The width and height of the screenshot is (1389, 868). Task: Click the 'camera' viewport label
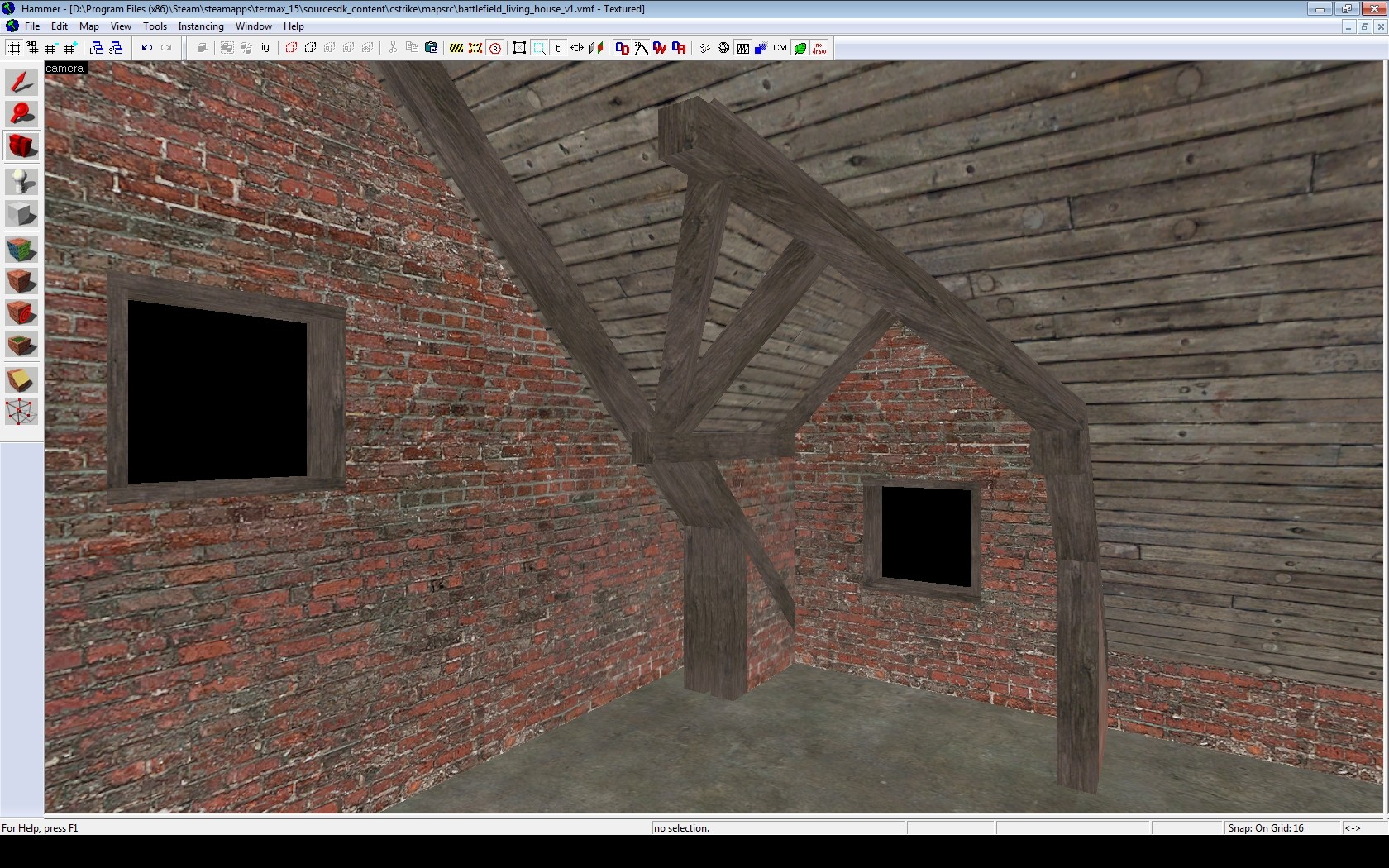point(64,69)
